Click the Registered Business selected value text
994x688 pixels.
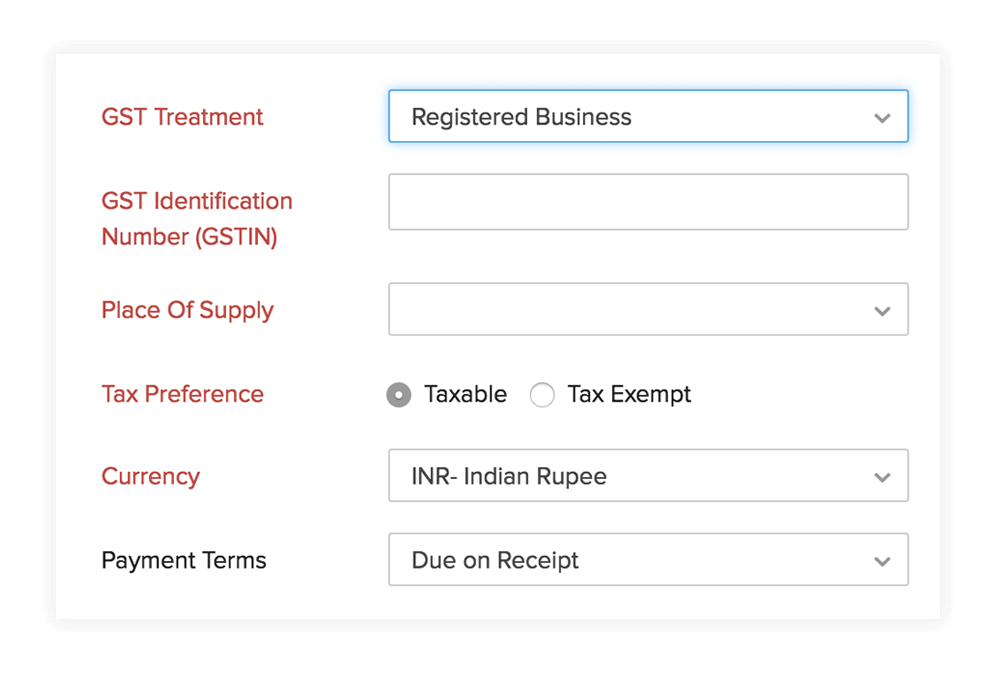(x=521, y=117)
